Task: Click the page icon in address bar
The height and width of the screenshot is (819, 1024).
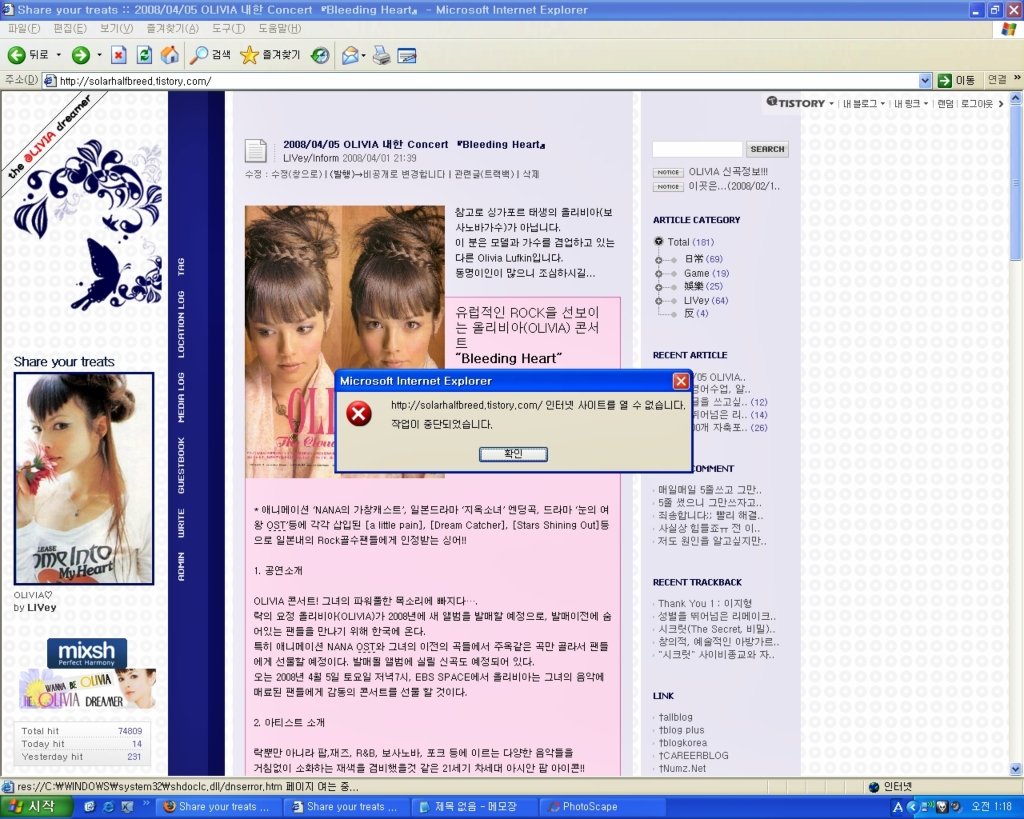Action: pyautogui.click(x=49, y=81)
